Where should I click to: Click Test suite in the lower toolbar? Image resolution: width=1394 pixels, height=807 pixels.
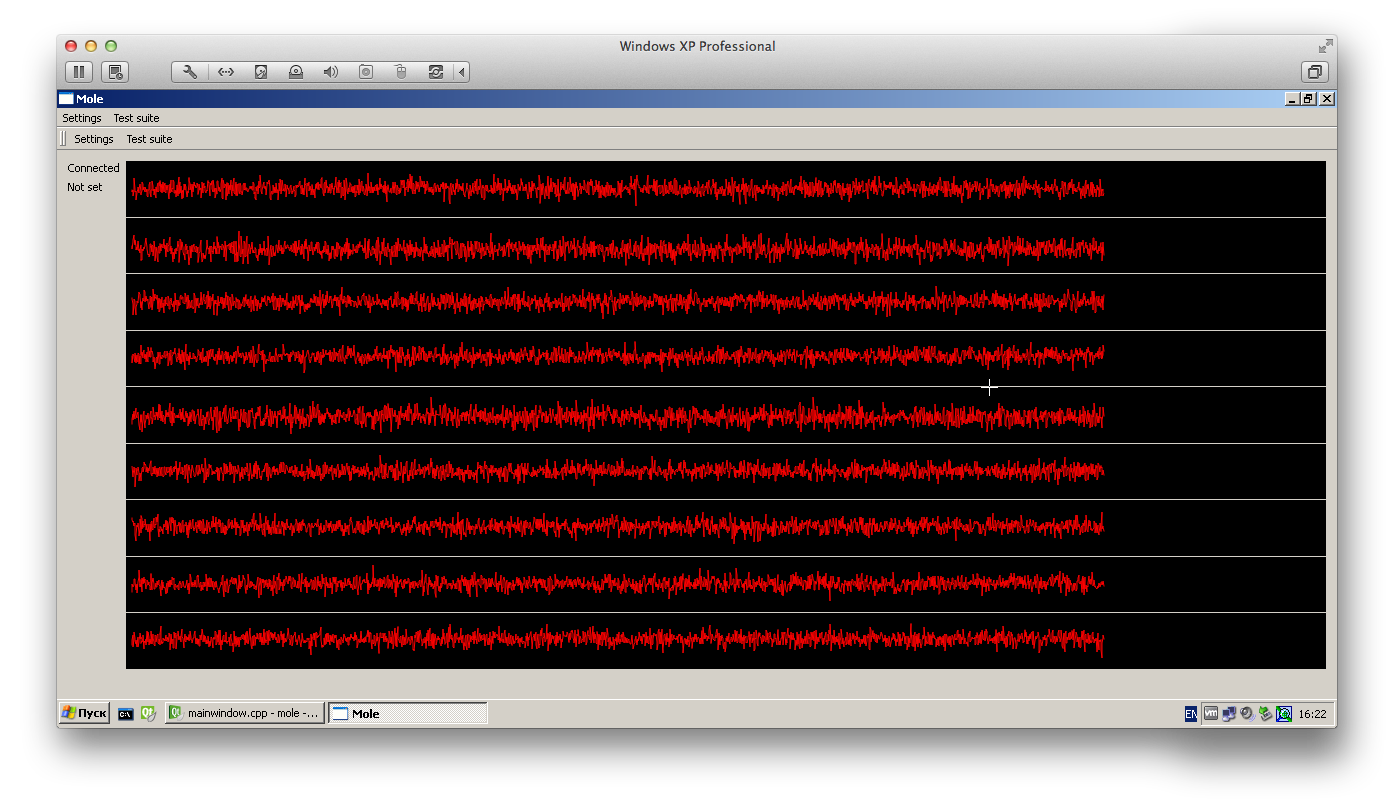149,139
